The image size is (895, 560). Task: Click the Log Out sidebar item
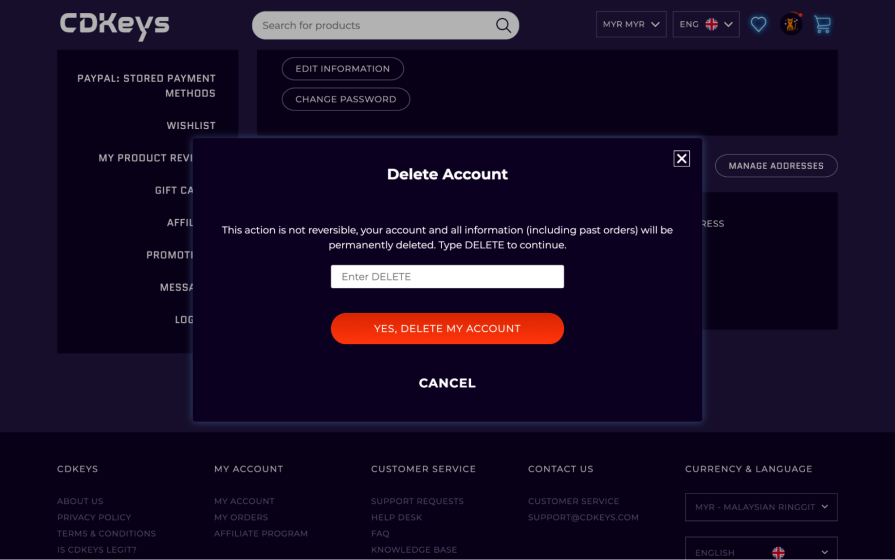(184, 320)
